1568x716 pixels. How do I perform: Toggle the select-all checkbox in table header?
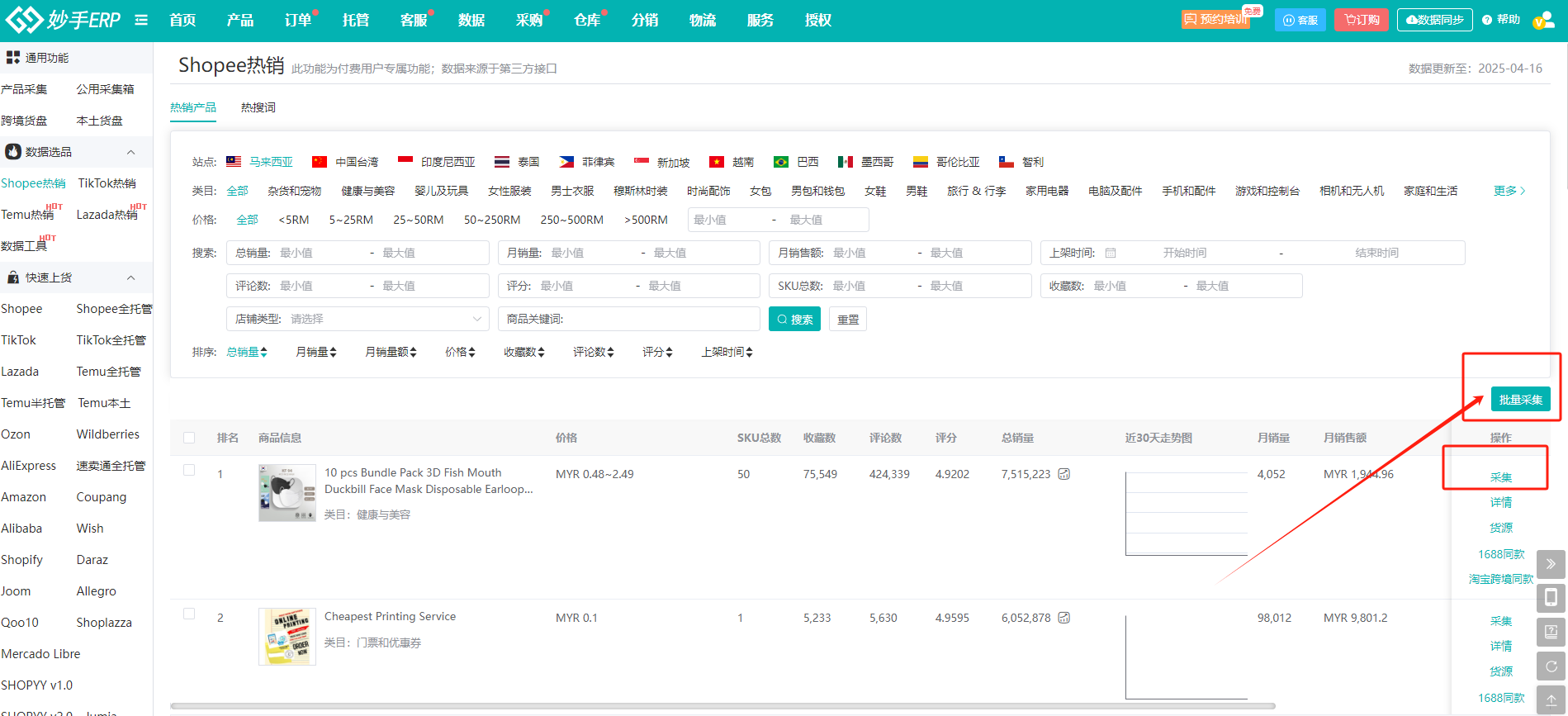coord(189,438)
